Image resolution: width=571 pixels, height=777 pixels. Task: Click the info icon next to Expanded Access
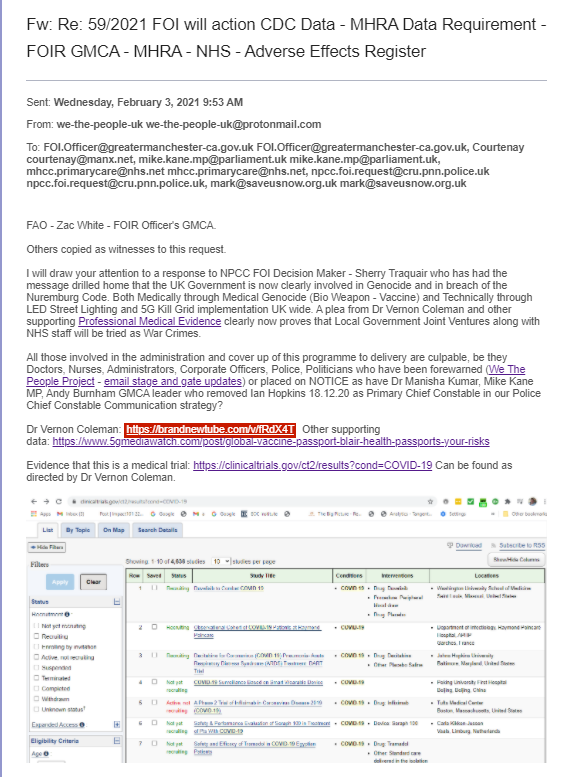click(82, 724)
